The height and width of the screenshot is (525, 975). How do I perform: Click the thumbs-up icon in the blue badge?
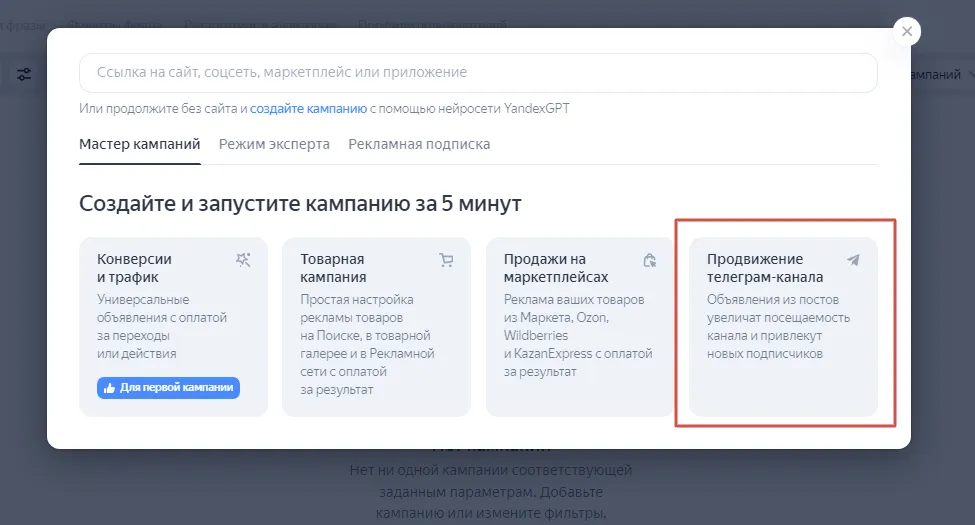click(x=109, y=388)
